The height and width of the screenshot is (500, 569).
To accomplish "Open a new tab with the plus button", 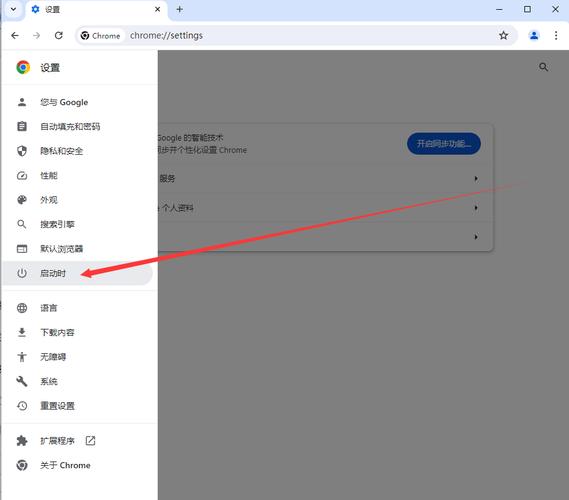I will 180,9.
